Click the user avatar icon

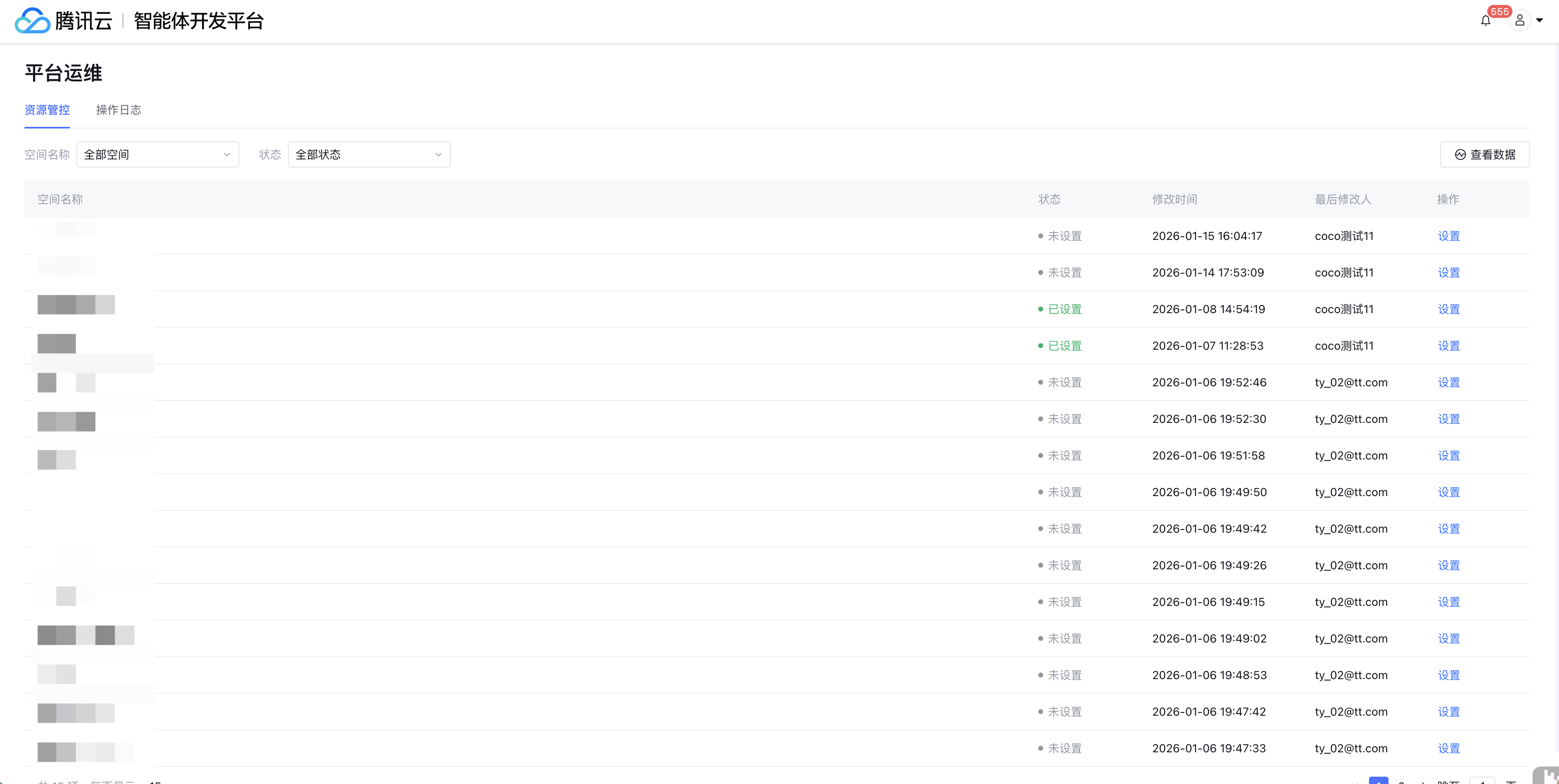click(x=1519, y=21)
